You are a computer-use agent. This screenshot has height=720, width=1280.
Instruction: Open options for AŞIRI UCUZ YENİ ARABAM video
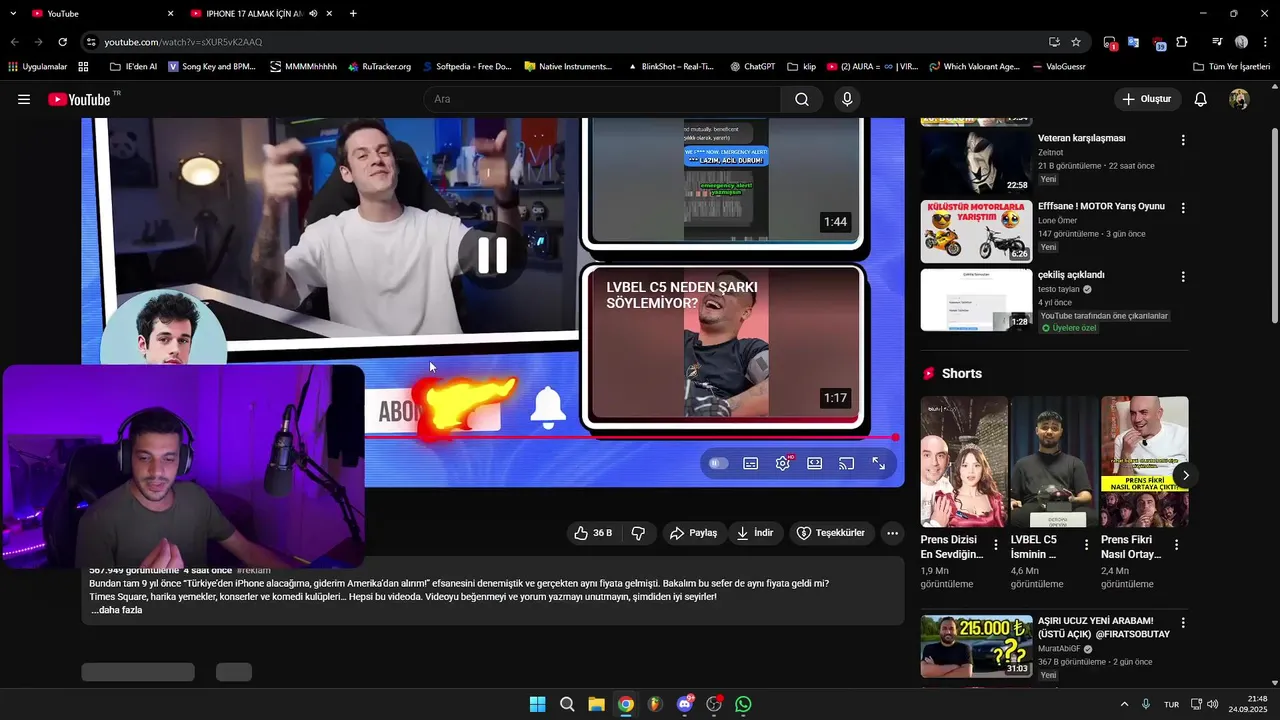pyautogui.click(x=1183, y=622)
